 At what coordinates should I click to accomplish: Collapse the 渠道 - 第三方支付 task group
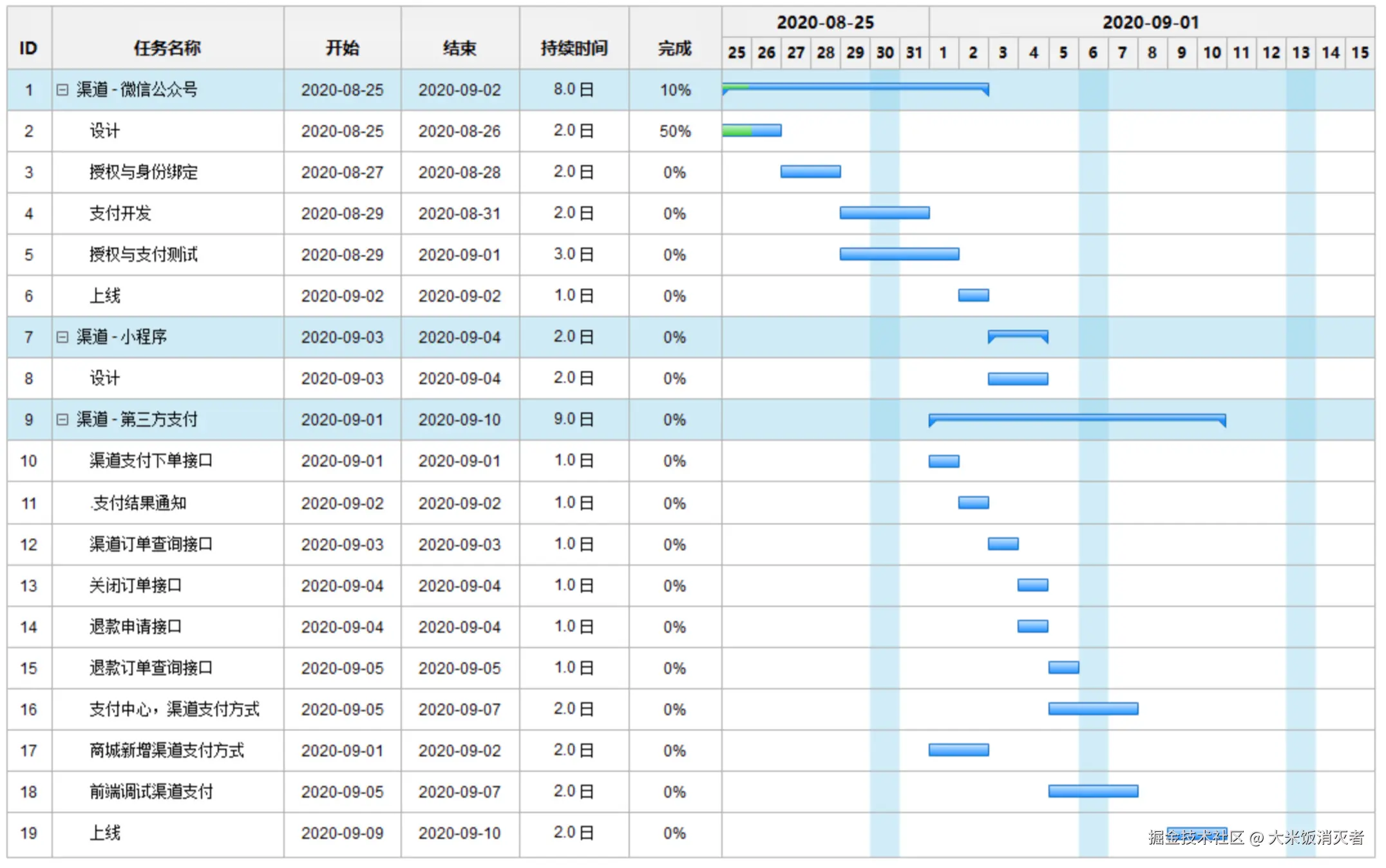[62, 419]
